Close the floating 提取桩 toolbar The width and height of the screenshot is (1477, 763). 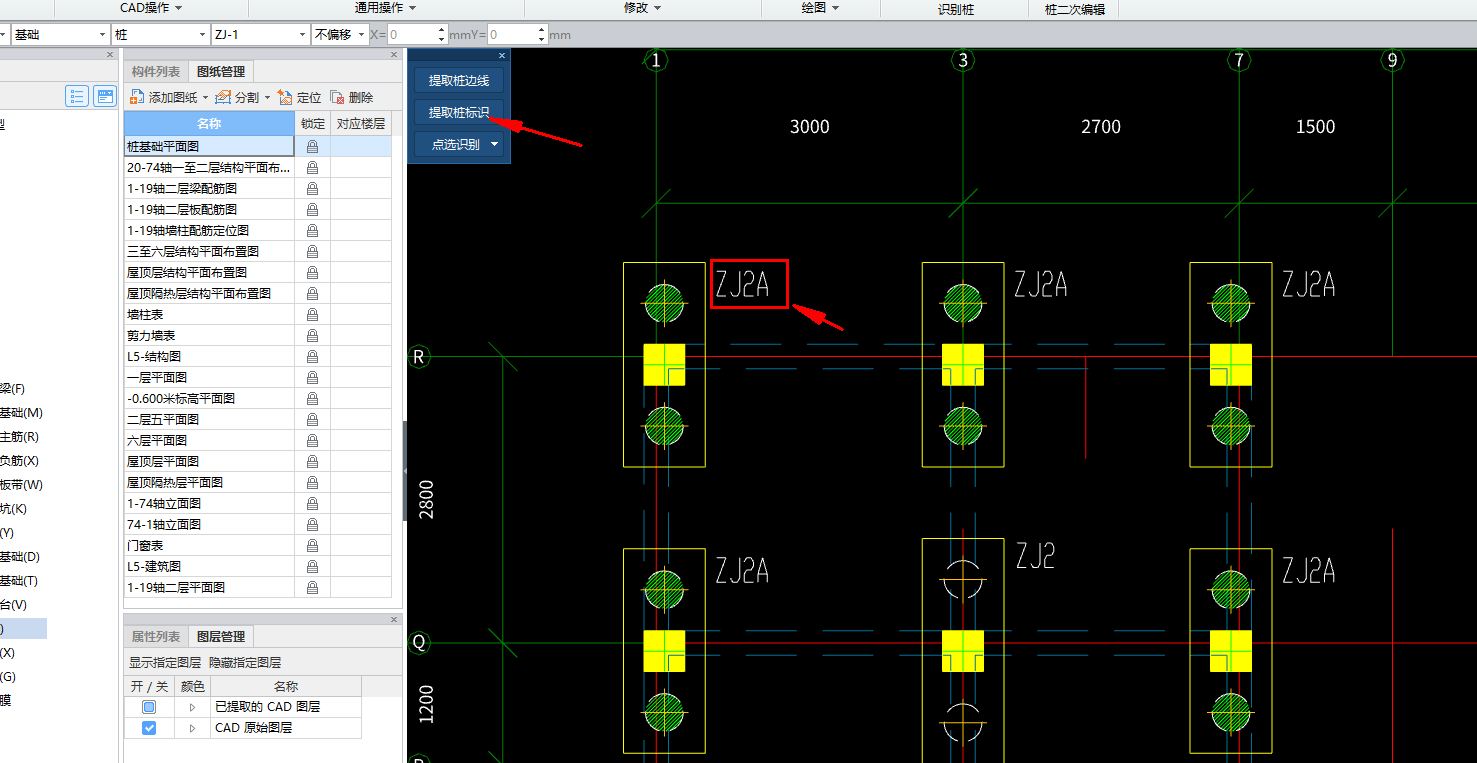point(502,55)
